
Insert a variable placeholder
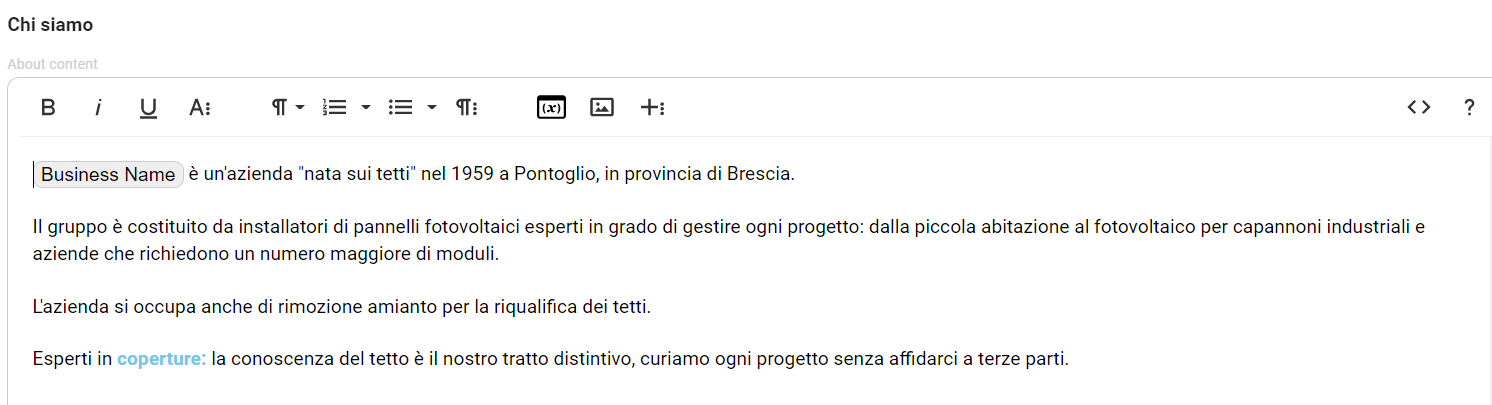pyautogui.click(x=551, y=108)
